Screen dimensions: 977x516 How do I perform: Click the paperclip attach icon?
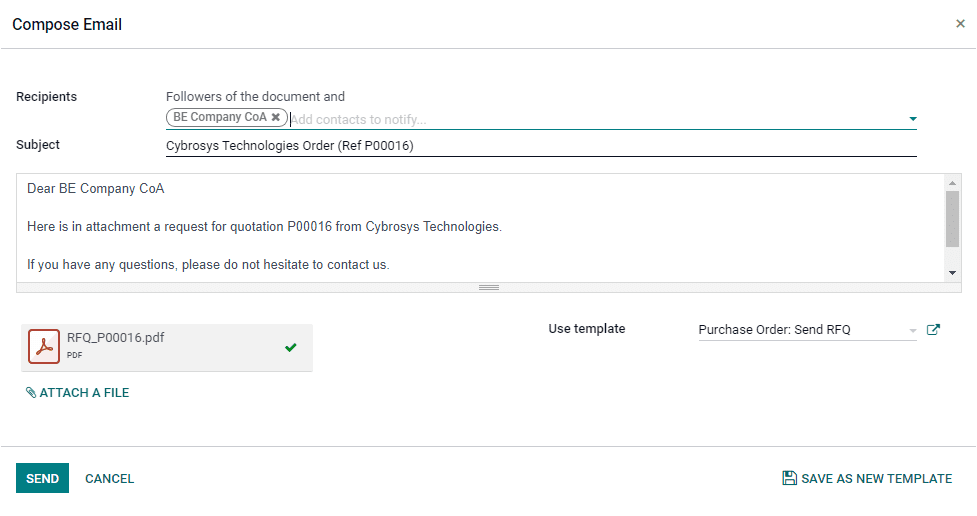tap(31, 393)
